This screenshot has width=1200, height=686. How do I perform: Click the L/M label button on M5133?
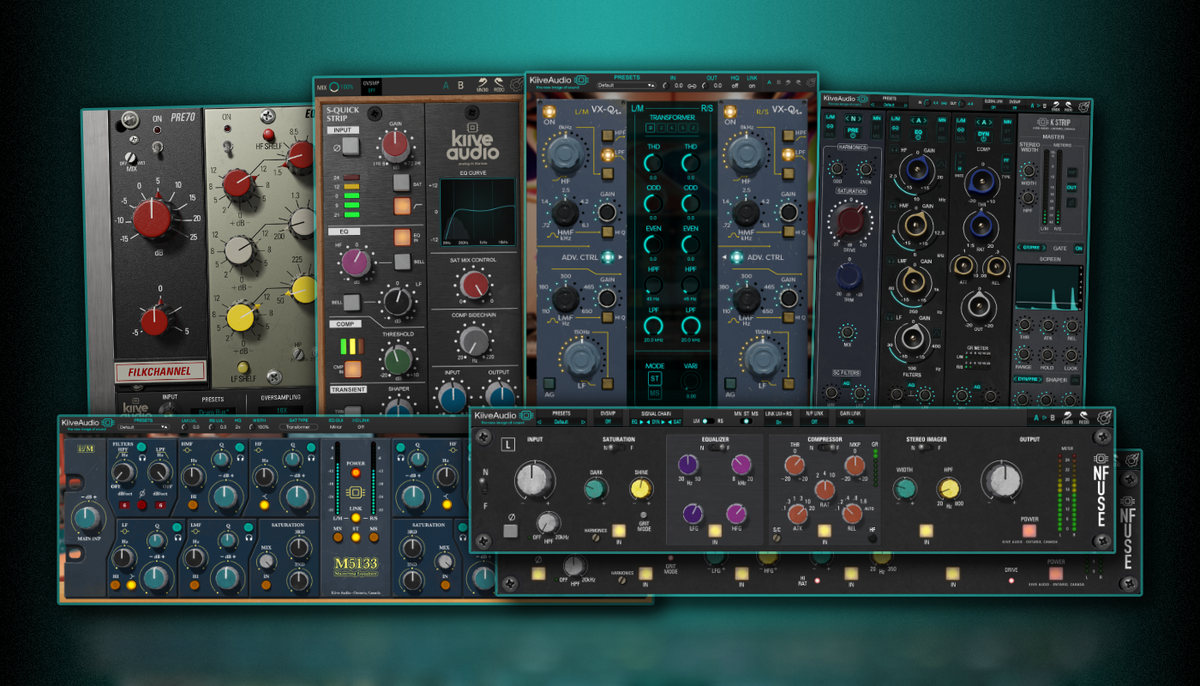tap(87, 448)
